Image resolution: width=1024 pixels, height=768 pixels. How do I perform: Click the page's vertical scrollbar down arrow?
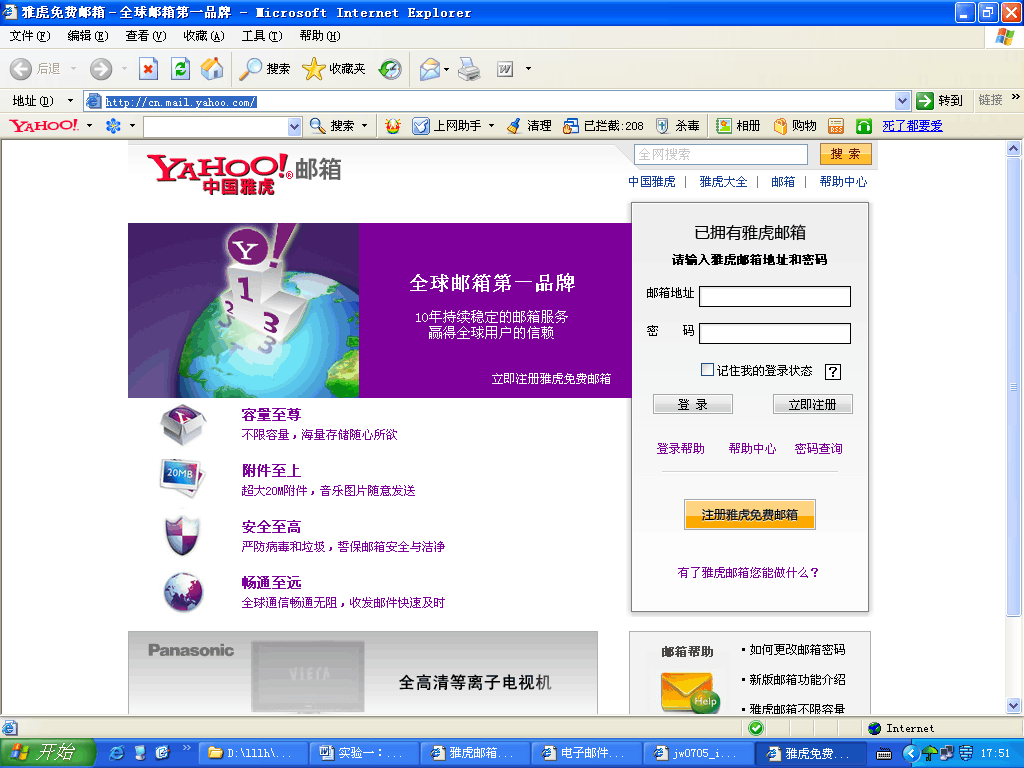(x=1013, y=706)
